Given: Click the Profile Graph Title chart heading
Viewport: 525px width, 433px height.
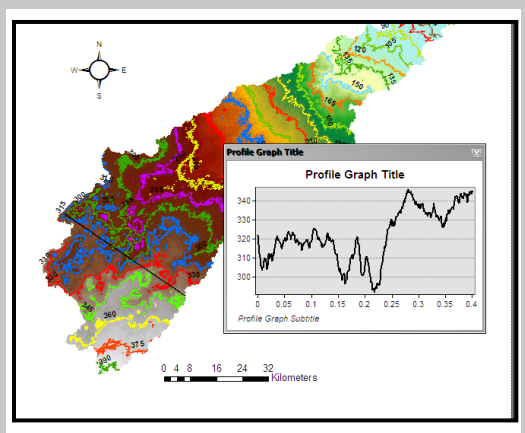Looking at the screenshot, I should point(355,174).
